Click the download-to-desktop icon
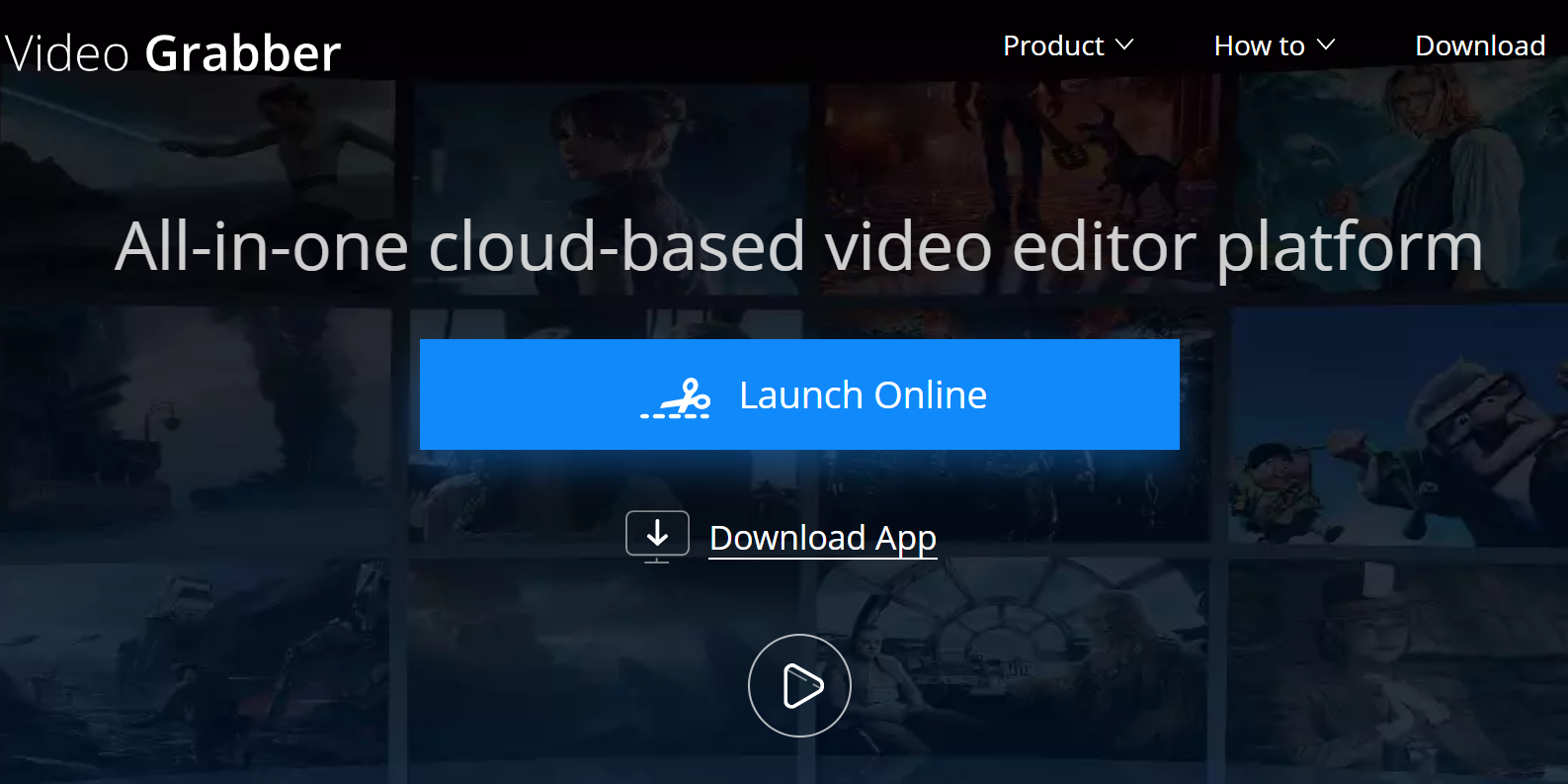Image resolution: width=1568 pixels, height=784 pixels. pos(657,537)
